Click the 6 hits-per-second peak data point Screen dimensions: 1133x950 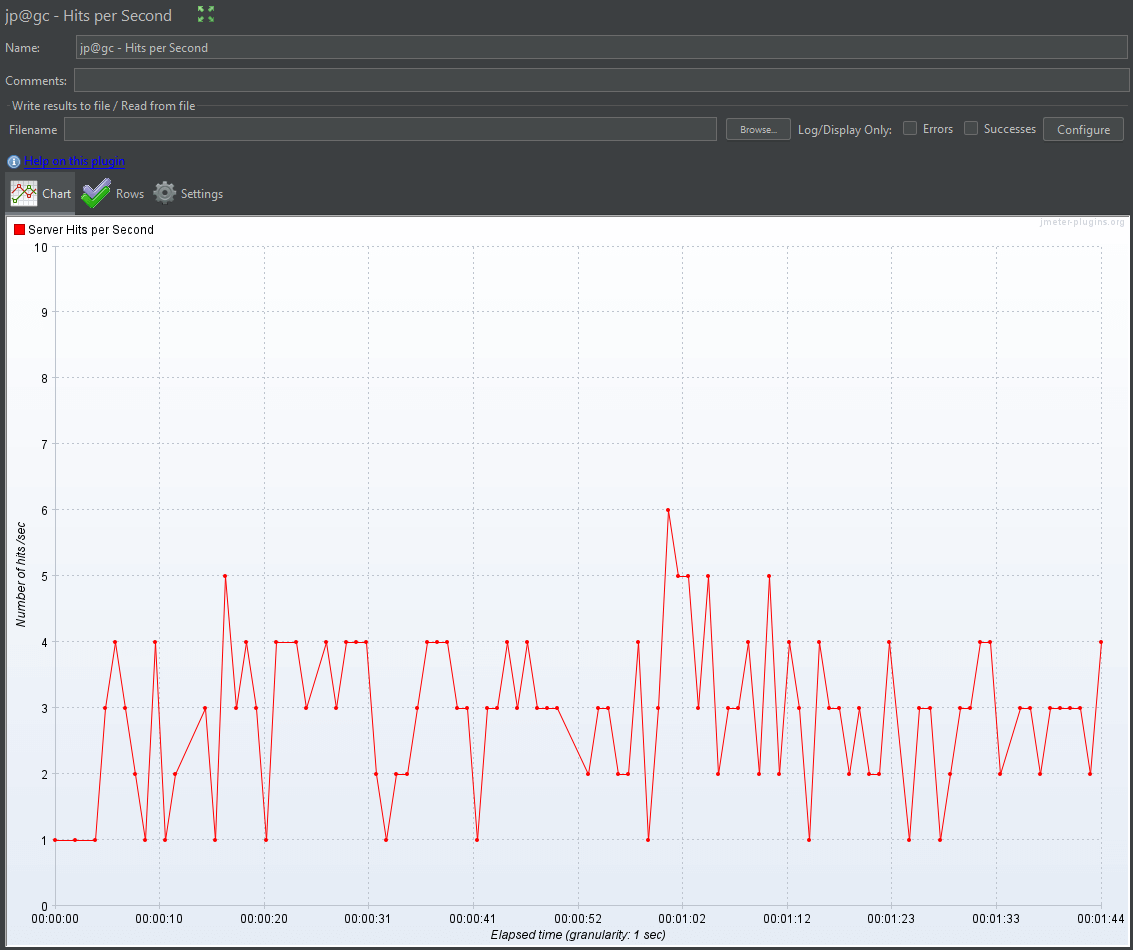tap(668, 510)
